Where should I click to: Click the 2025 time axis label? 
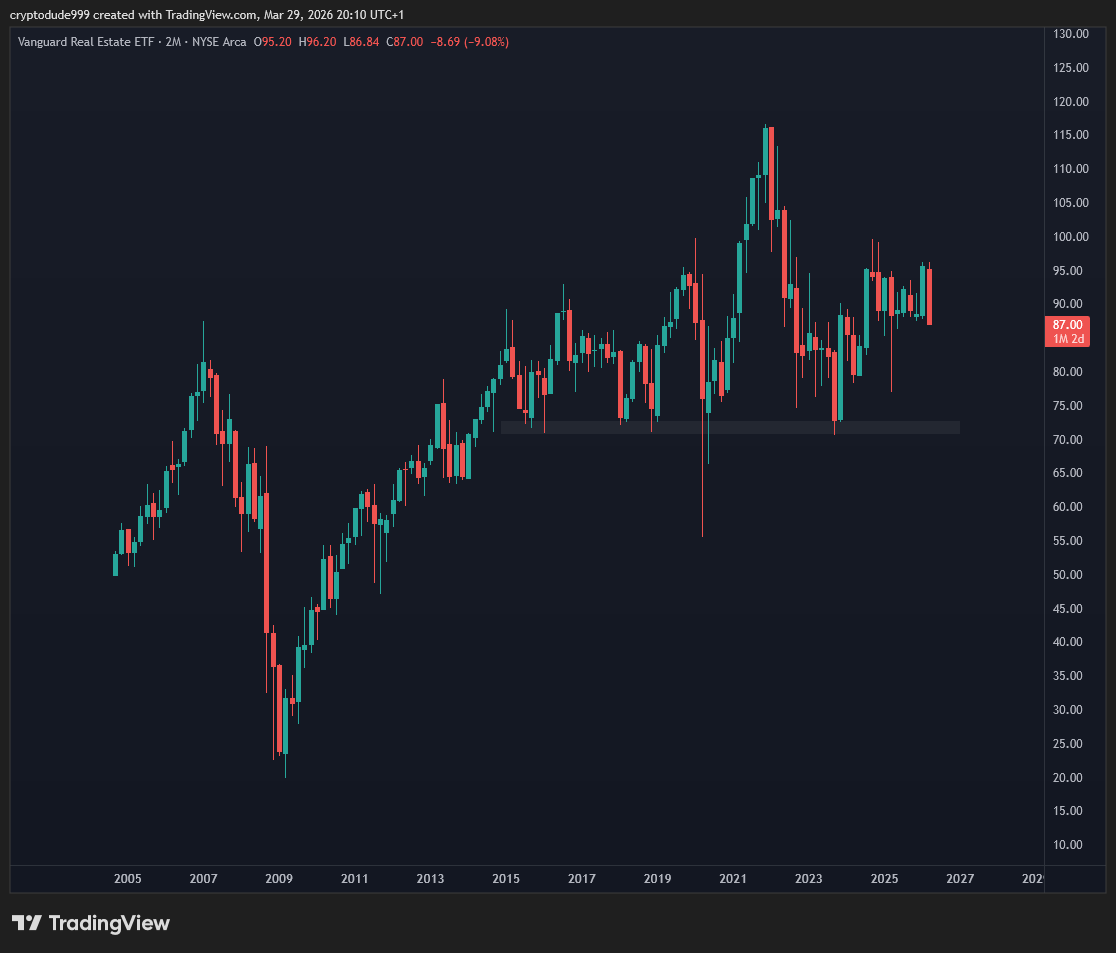coord(885,878)
